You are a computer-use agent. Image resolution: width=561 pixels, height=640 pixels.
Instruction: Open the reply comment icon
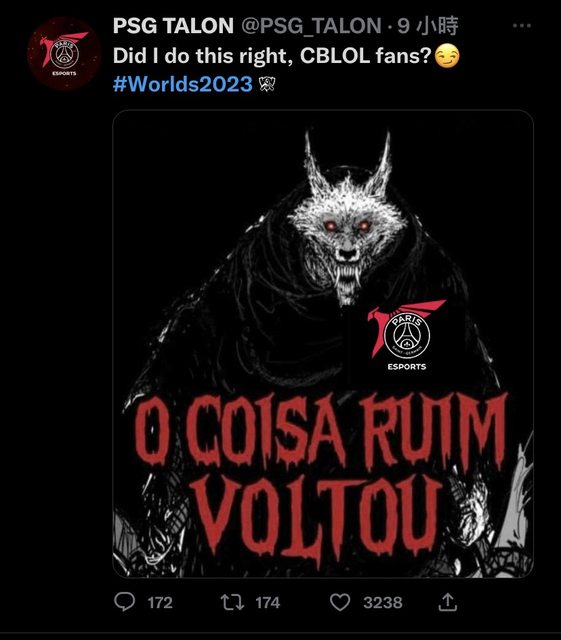[125, 602]
